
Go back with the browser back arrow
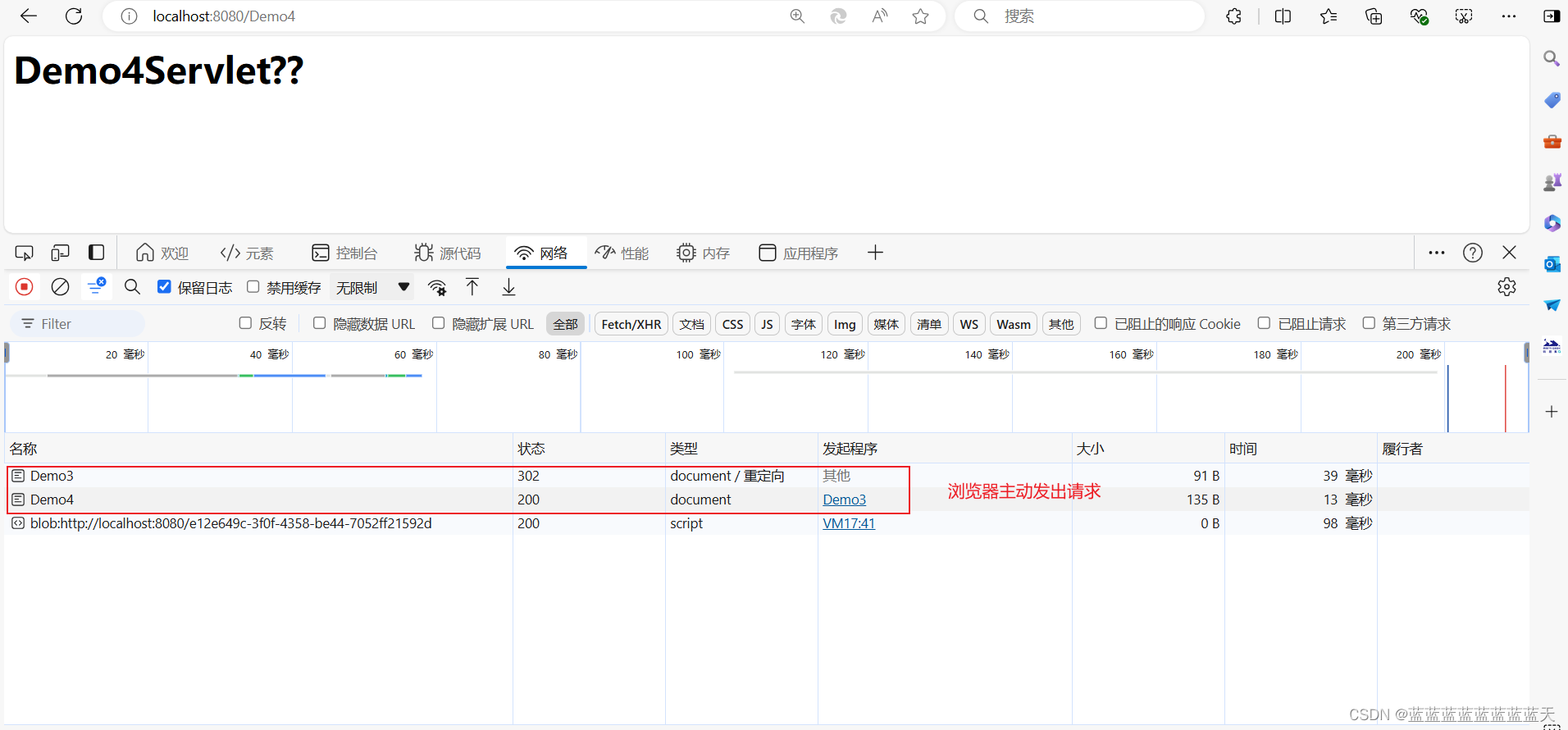[29, 16]
